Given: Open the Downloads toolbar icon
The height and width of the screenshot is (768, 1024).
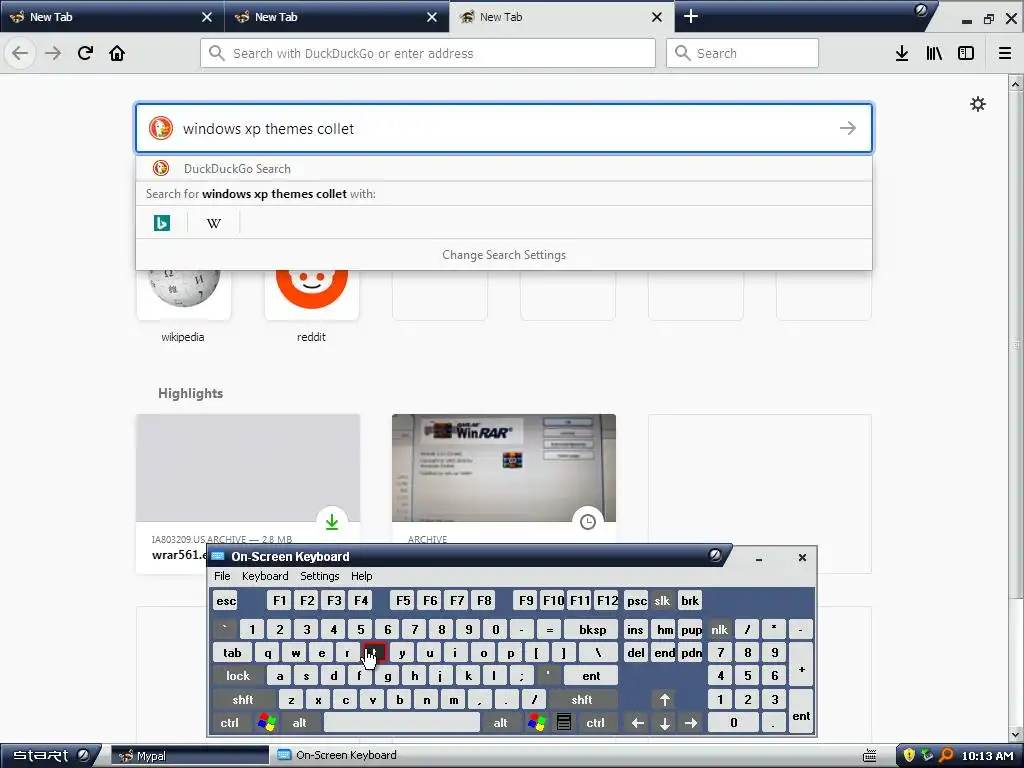Looking at the screenshot, I should point(902,53).
